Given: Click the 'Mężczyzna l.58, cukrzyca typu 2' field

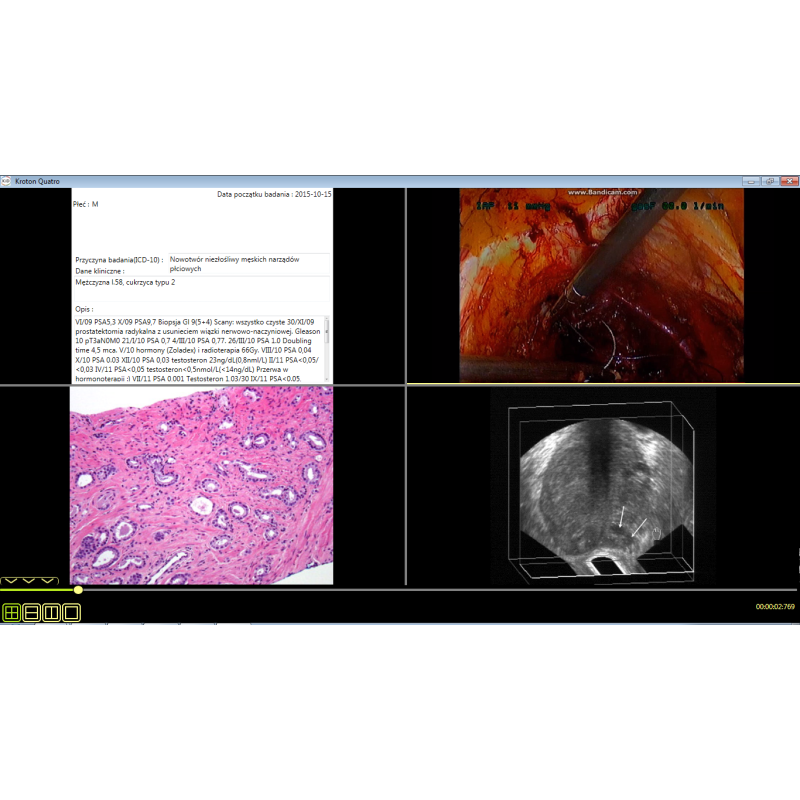Looking at the screenshot, I should tap(202, 288).
